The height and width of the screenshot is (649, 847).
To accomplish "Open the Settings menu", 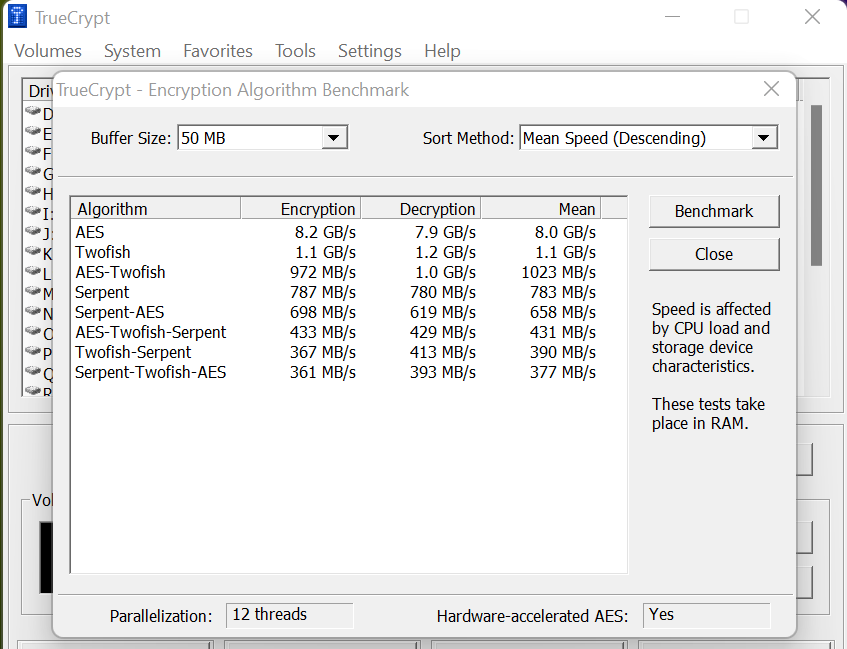I will coord(369,51).
